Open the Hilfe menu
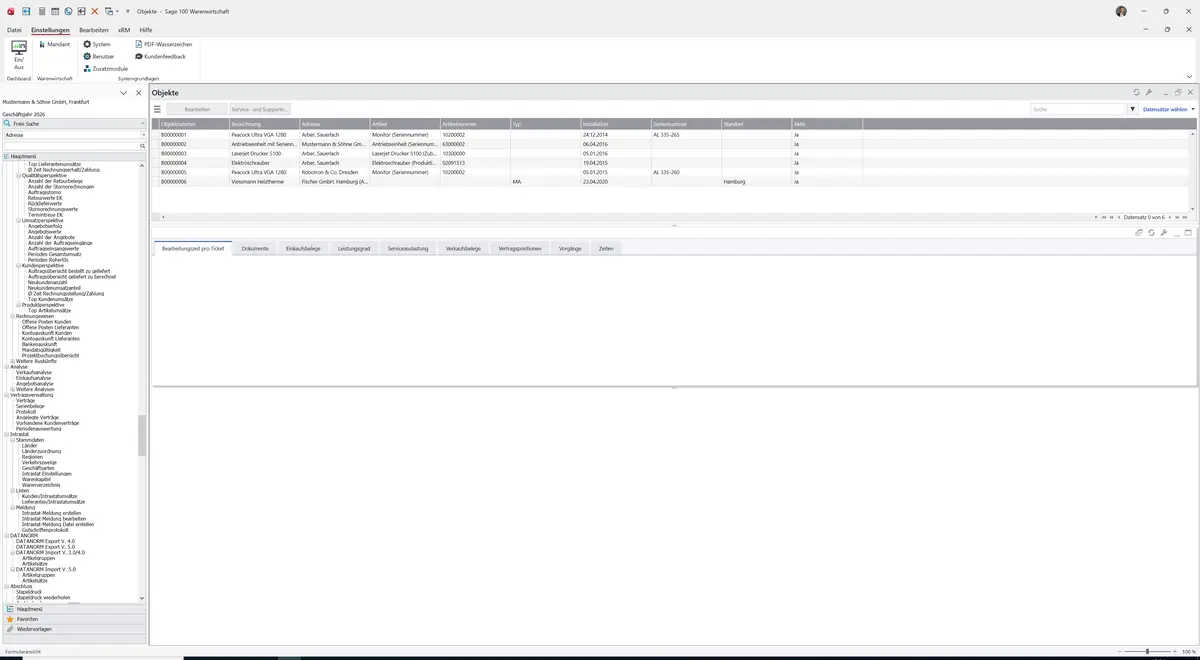This screenshot has height=660, width=1200. tap(146, 30)
